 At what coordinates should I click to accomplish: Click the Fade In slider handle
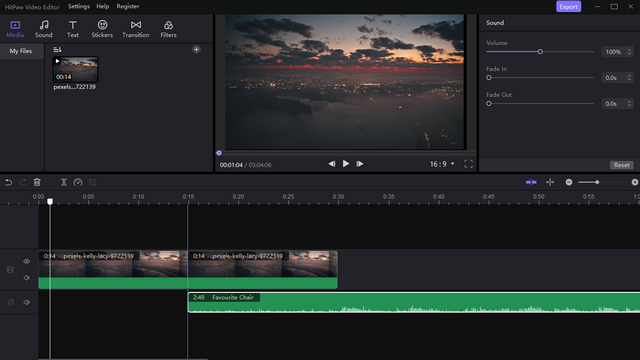(489, 78)
